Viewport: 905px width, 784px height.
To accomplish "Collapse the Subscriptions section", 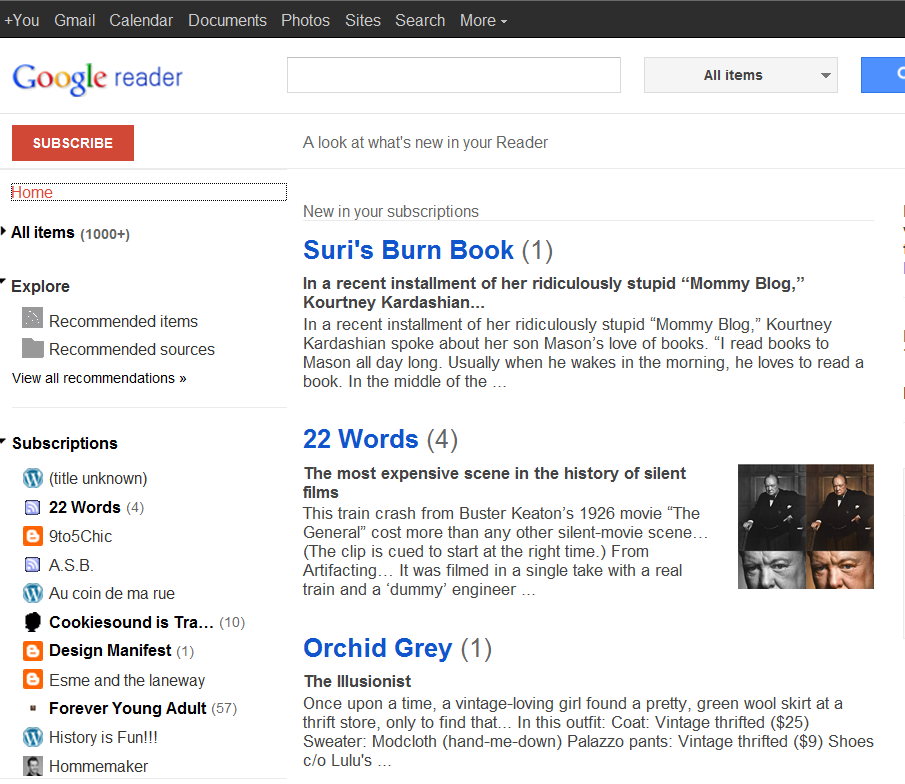I will click(3, 441).
